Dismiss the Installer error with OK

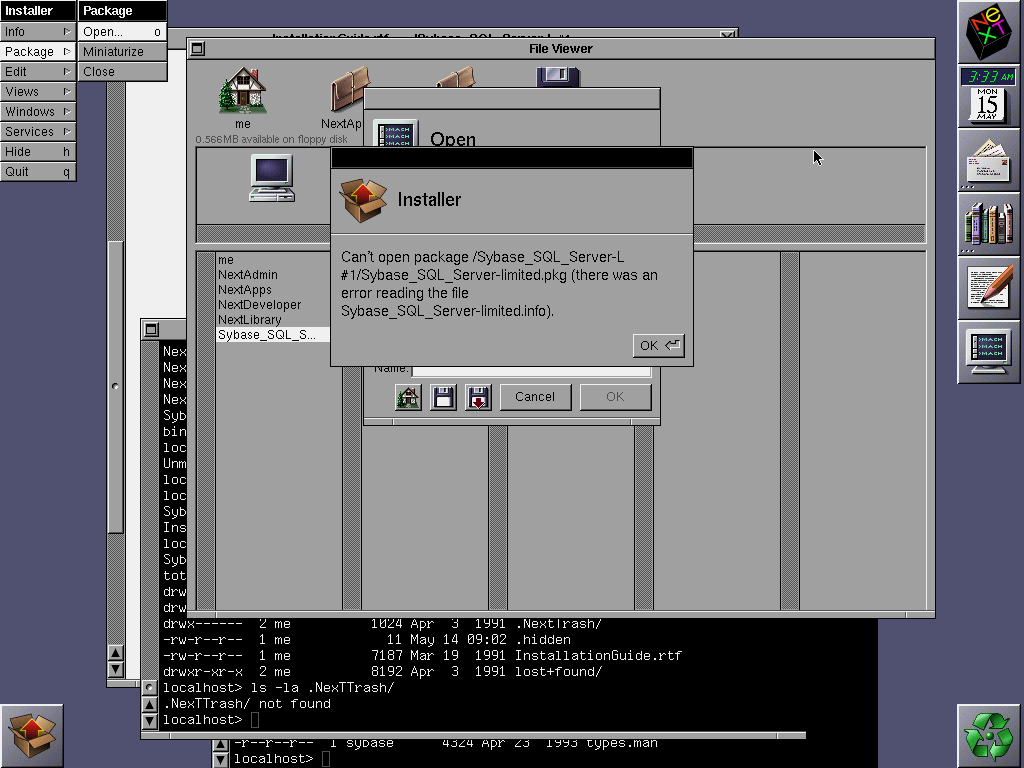tap(656, 344)
